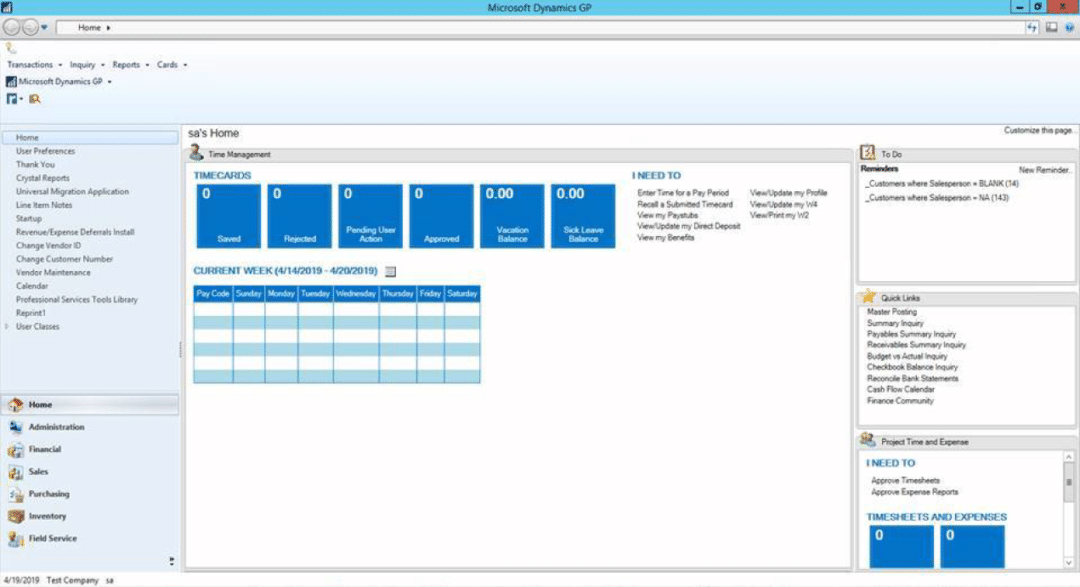Open the Field Service module icon

click(17, 538)
